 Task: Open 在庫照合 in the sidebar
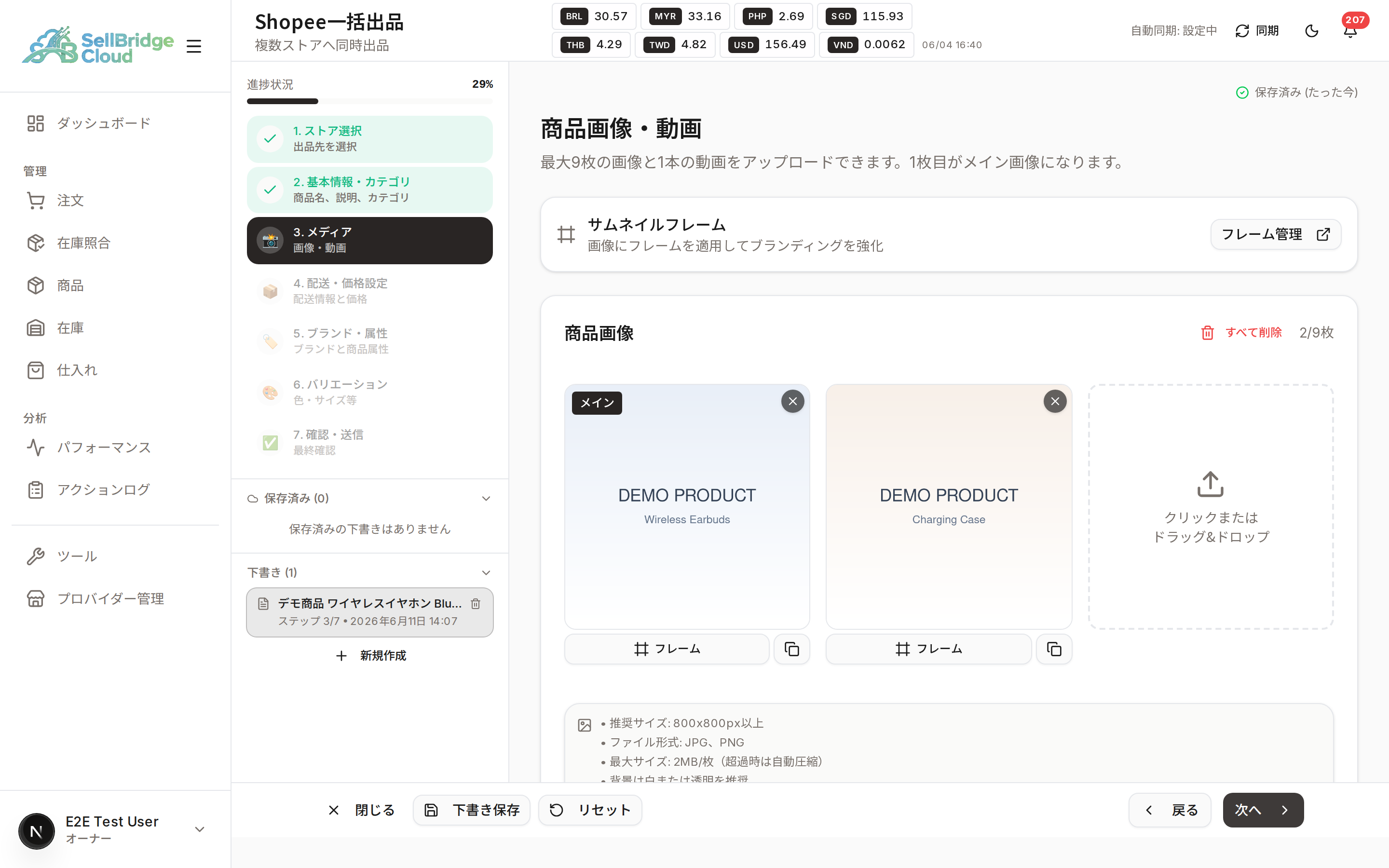115,243
